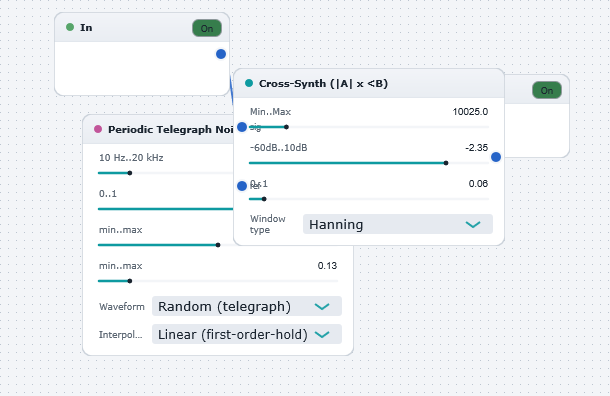Select the Periodic Telegraph Noise node title
This screenshot has height=396, width=610.
click(170, 130)
